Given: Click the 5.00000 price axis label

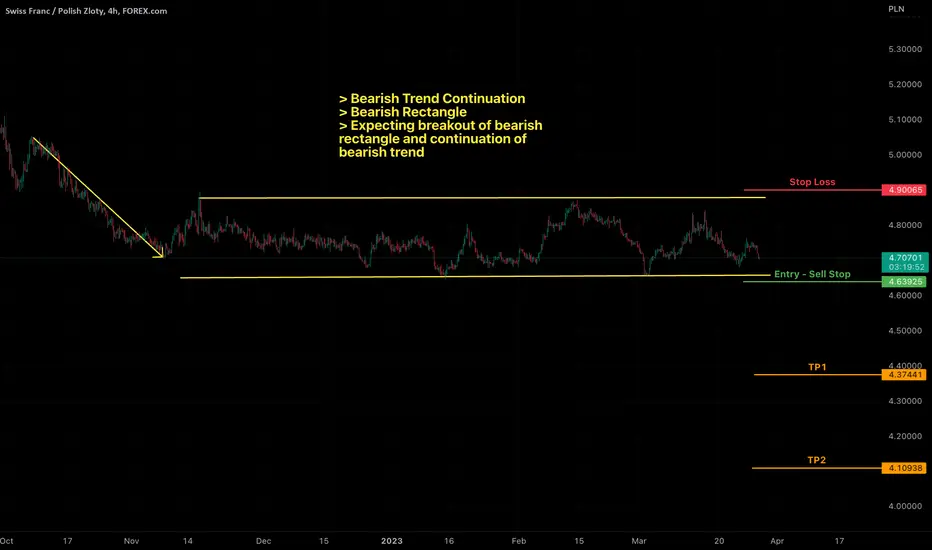Looking at the screenshot, I should click(x=905, y=155).
